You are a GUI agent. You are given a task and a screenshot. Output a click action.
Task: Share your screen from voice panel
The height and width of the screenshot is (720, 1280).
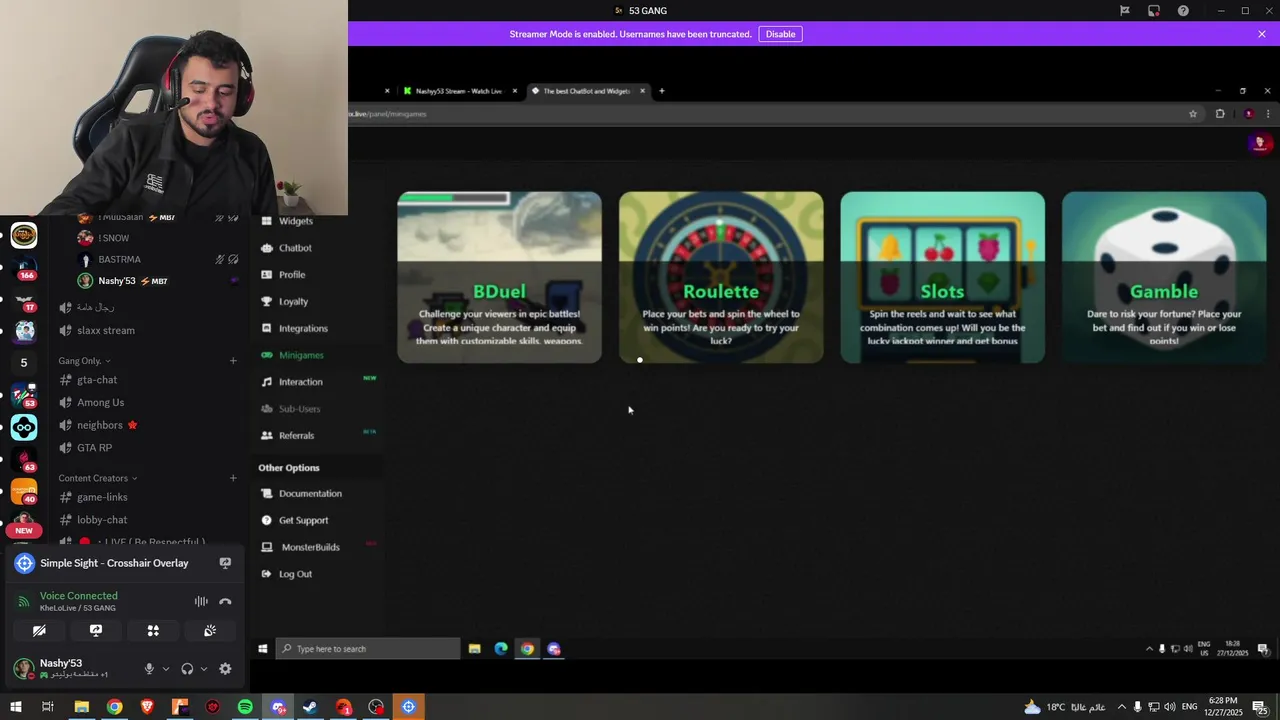pyautogui.click(x=96, y=631)
